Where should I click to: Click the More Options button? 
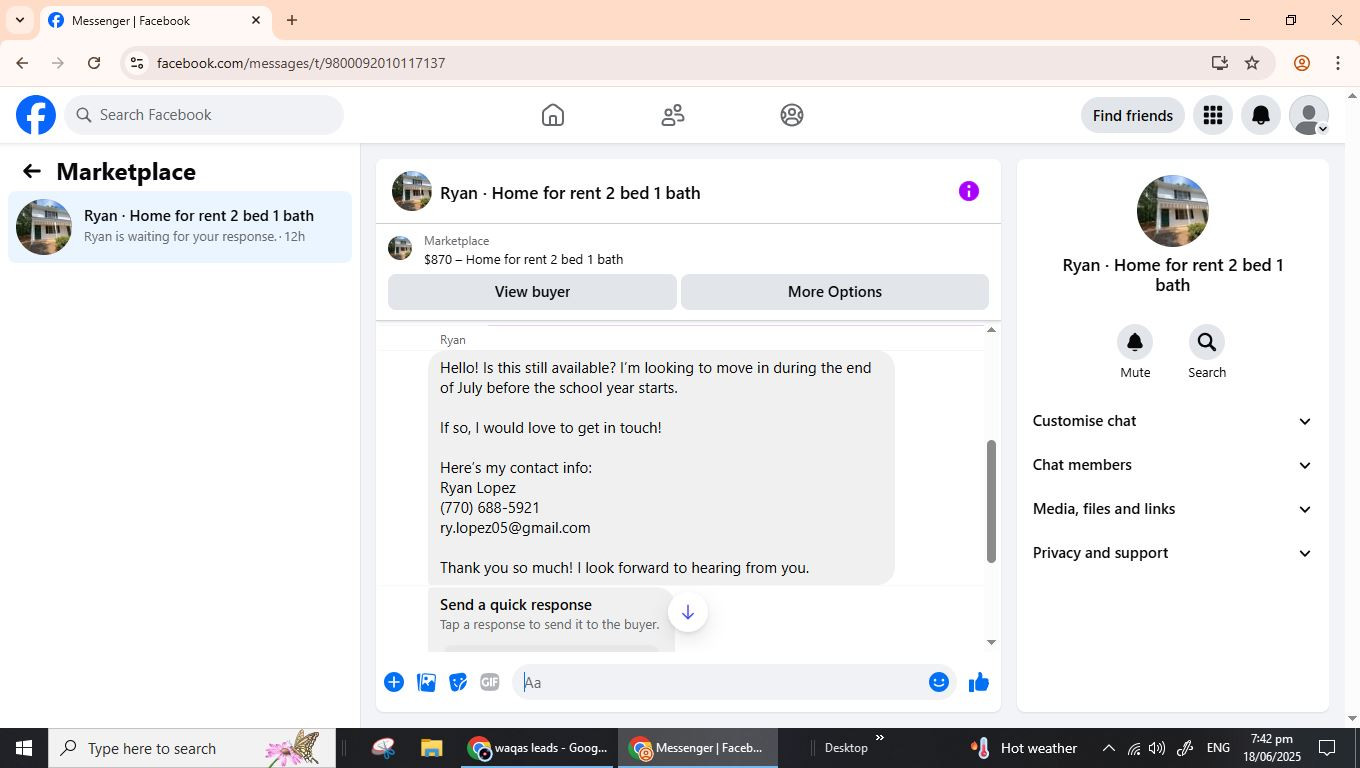(x=835, y=292)
